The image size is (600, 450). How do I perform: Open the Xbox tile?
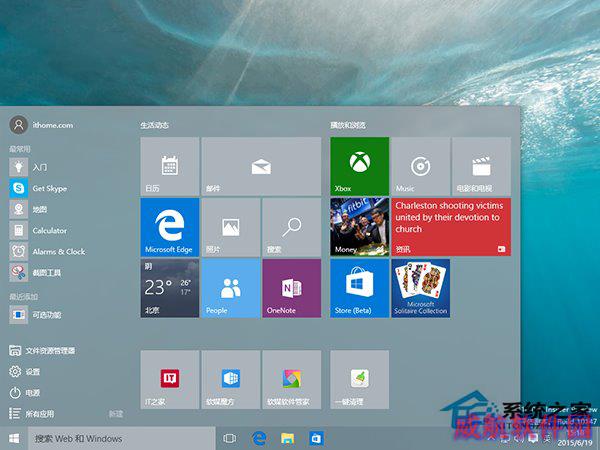(360, 166)
